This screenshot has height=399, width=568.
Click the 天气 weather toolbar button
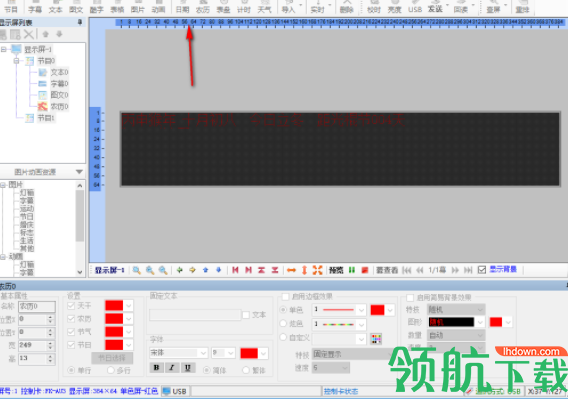click(264, 7)
